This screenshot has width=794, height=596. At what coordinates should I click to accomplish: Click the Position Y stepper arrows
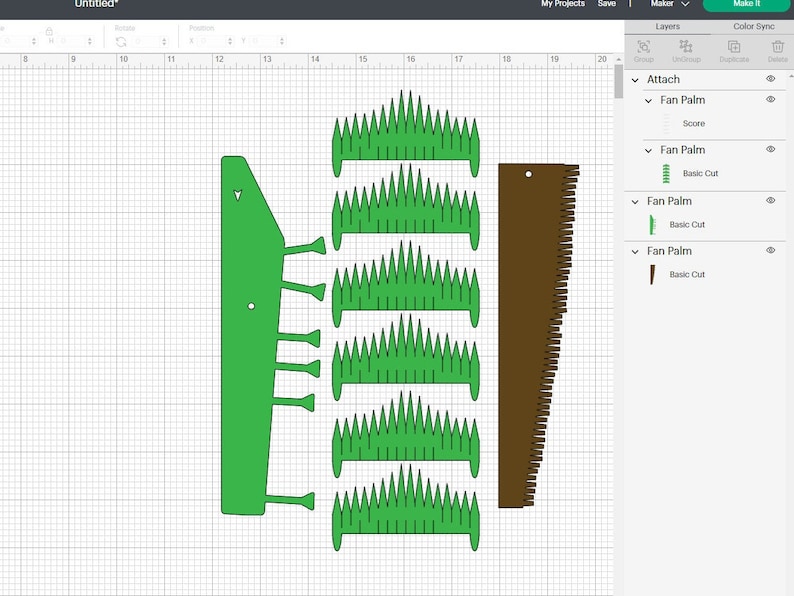(x=282, y=41)
